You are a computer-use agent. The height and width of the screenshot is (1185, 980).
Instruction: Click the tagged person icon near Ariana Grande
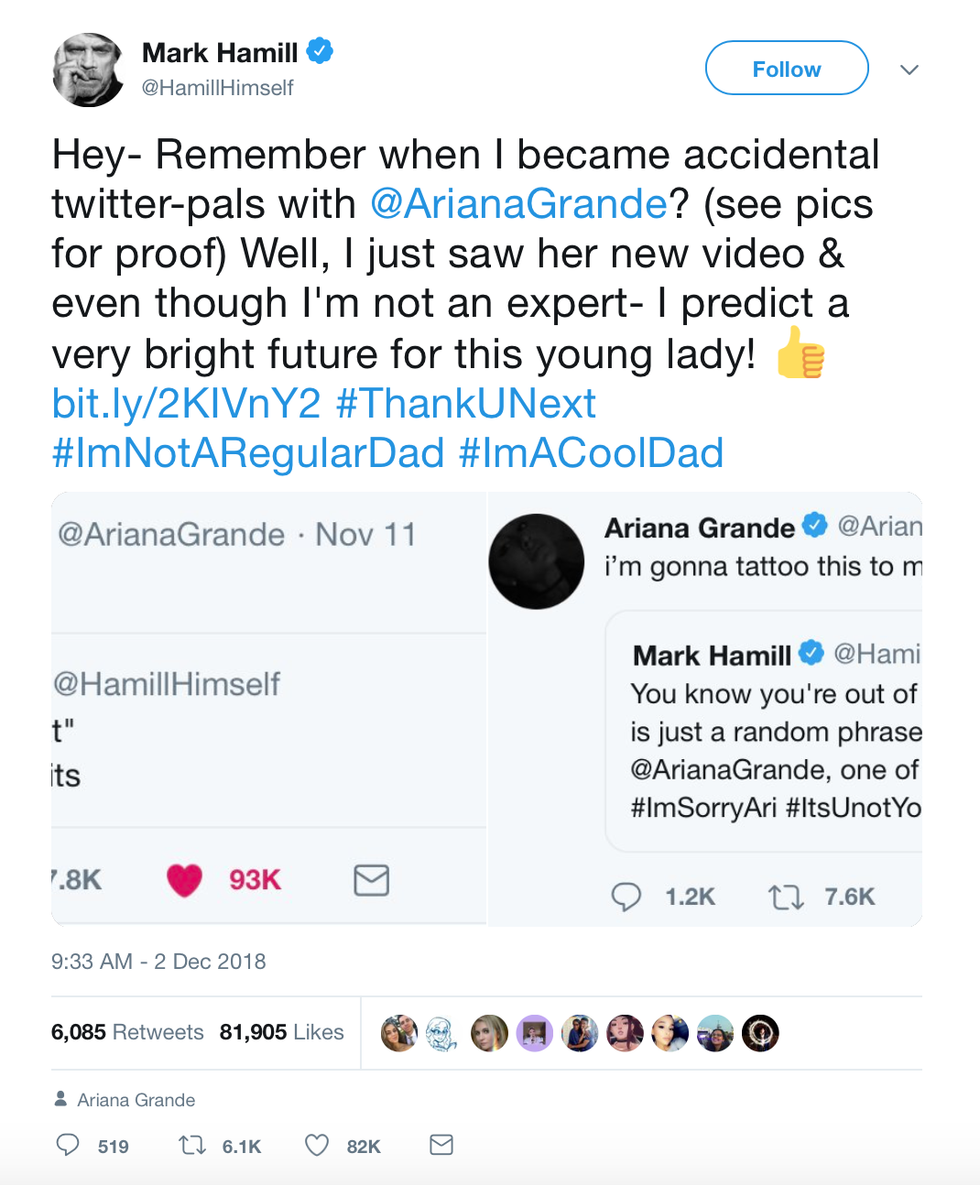60,1100
